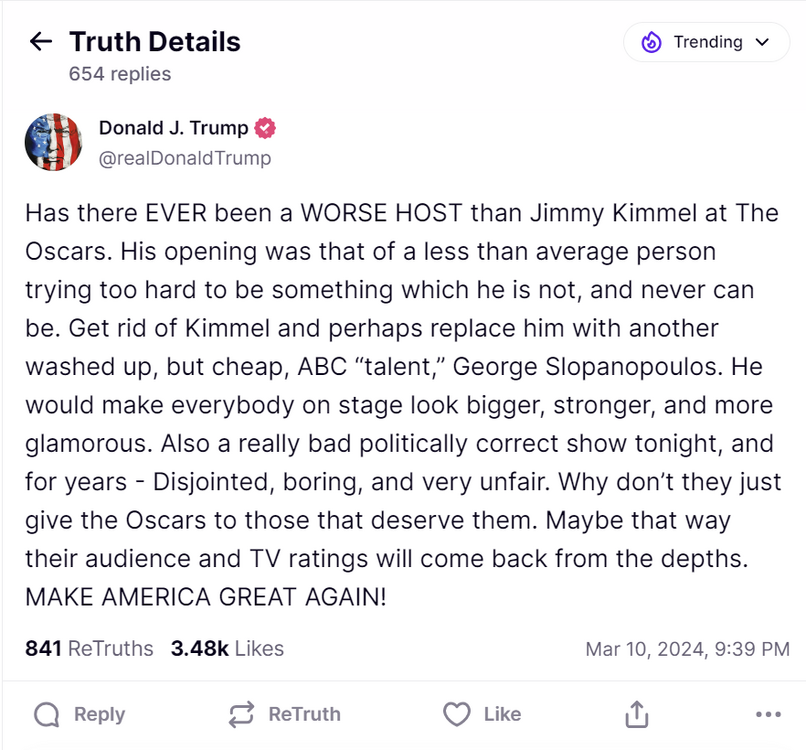
Task: Click the red verified badge icon
Action: click(x=265, y=128)
